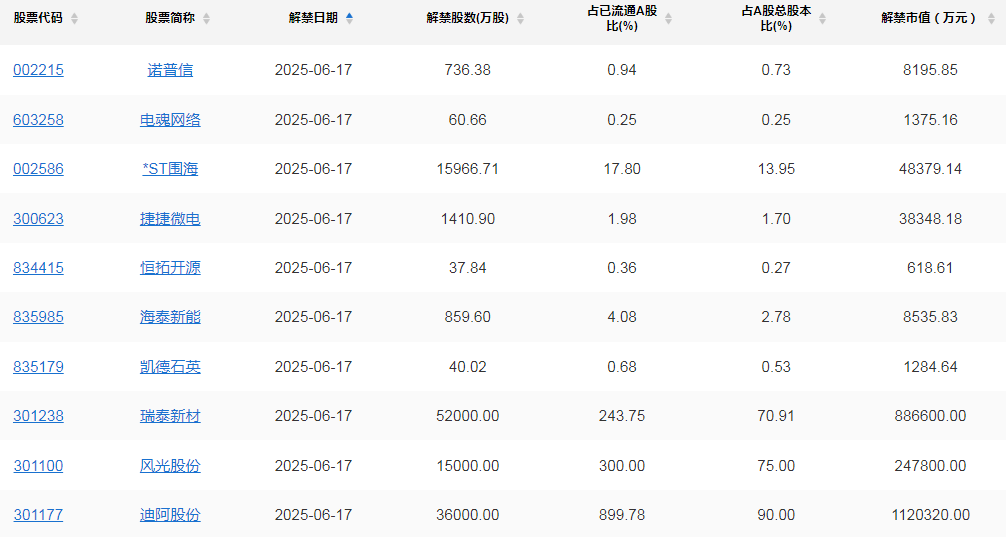The height and width of the screenshot is (537, 1006).
Task: Sort by 占已流通A股比(%) arrow icon
Action: coord(668,19)
